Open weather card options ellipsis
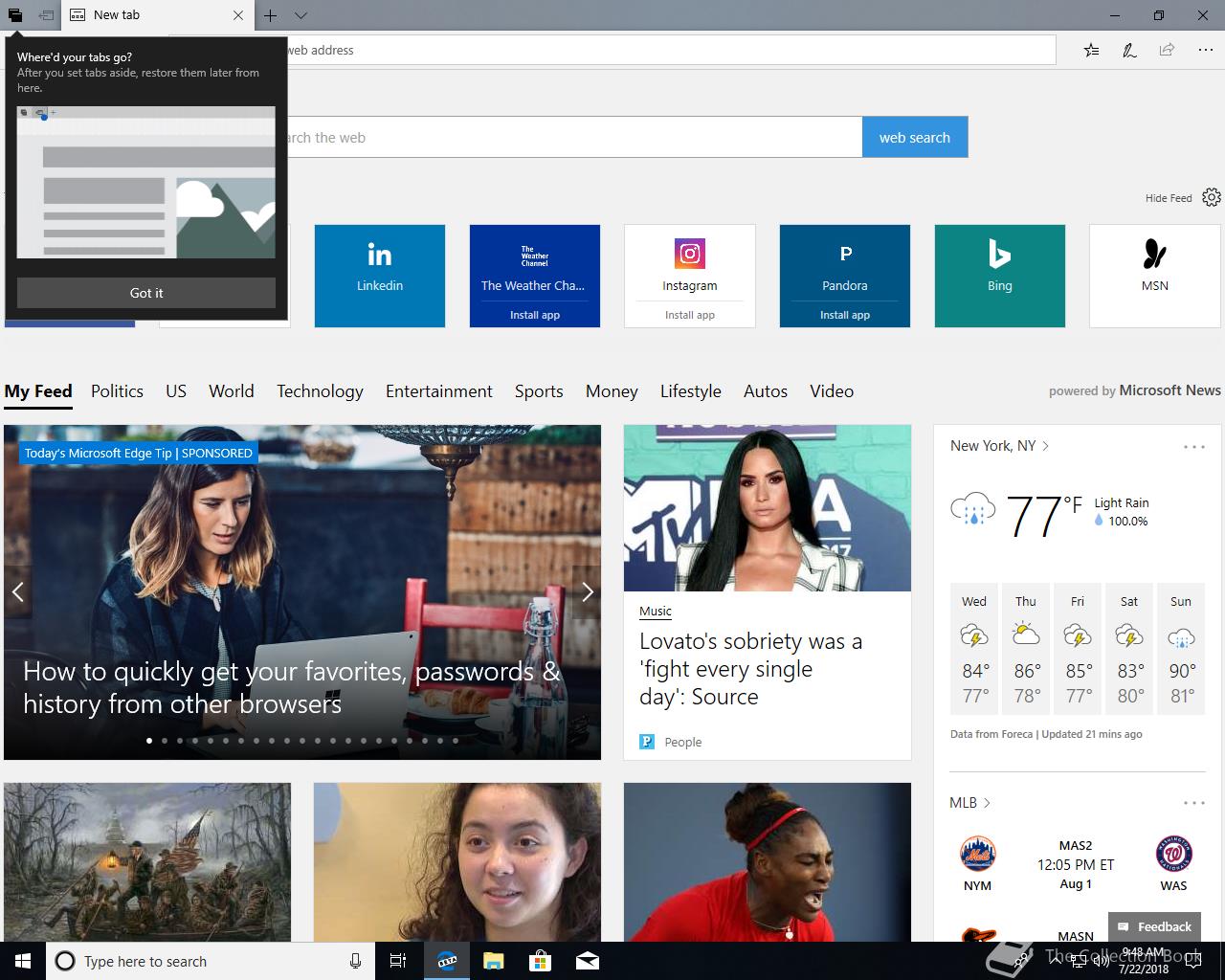The image size is (1225, 980). click(x=1193, y=447)
